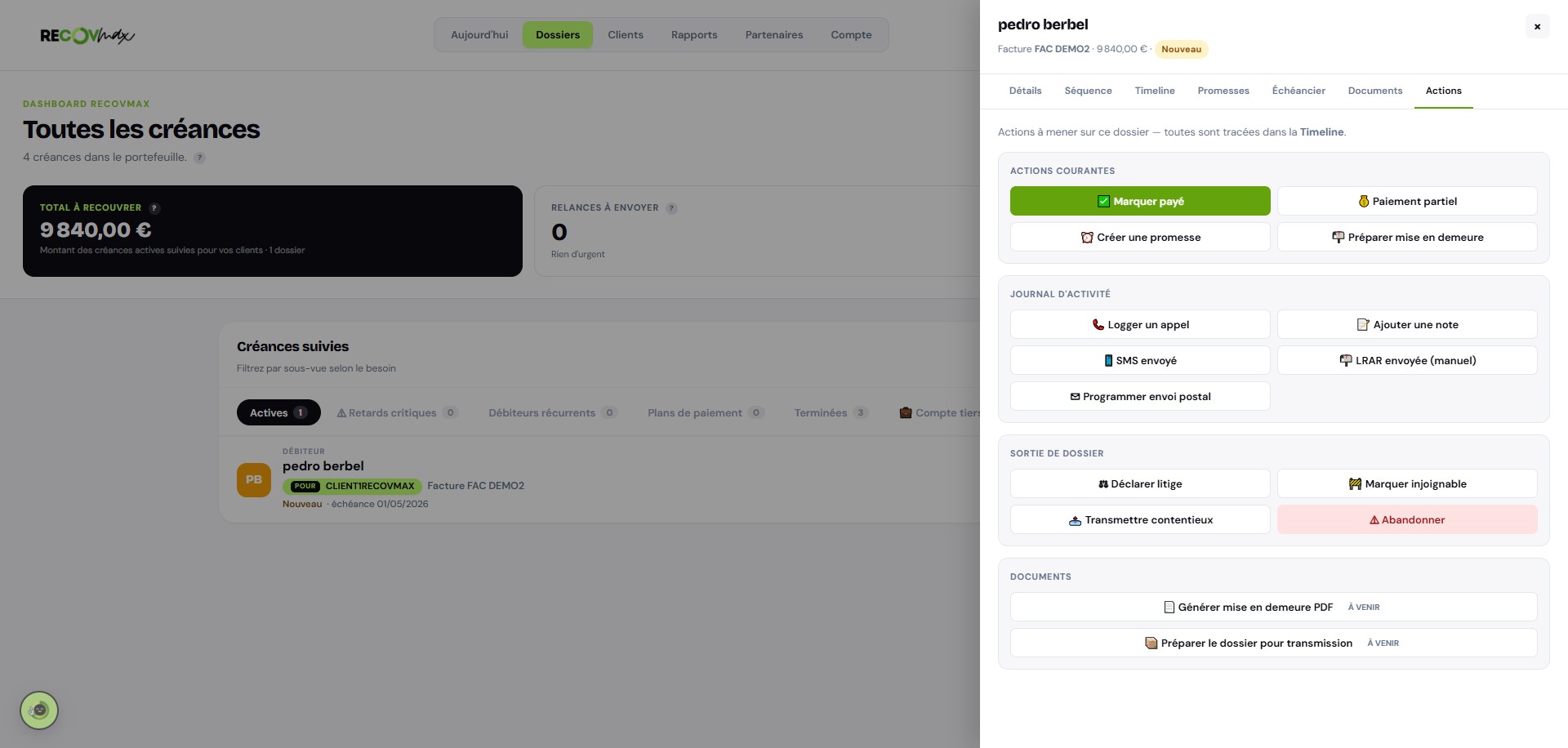Click Déclarer litige
1568x748 pixels.
pyautogui.click(x=1140, y=484)
